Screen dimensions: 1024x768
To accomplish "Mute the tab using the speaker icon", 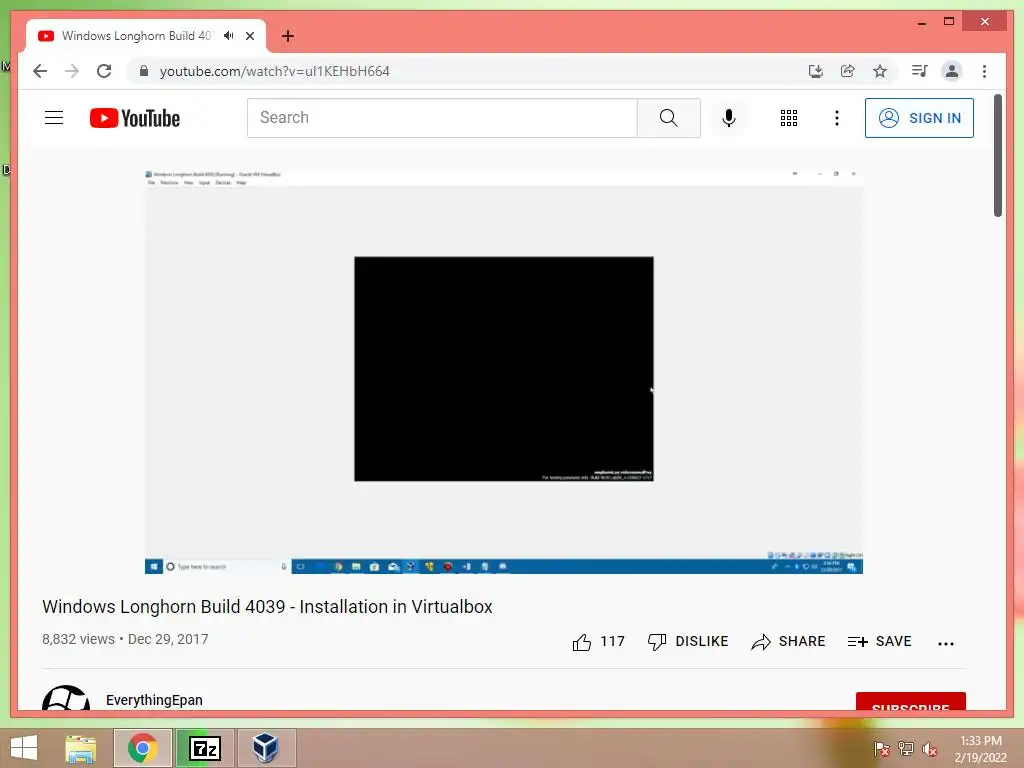I will point(228,36).
